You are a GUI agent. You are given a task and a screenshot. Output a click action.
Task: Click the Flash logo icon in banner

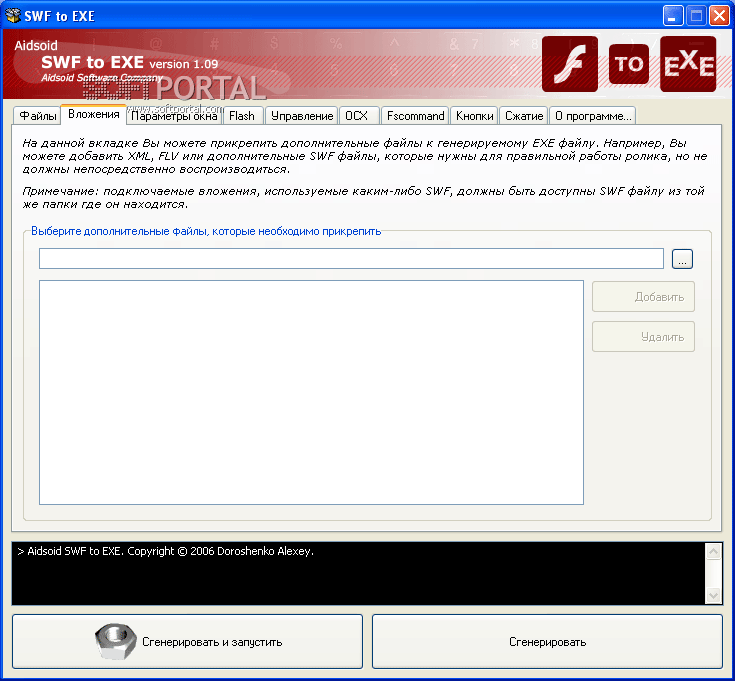click(570, 64)
